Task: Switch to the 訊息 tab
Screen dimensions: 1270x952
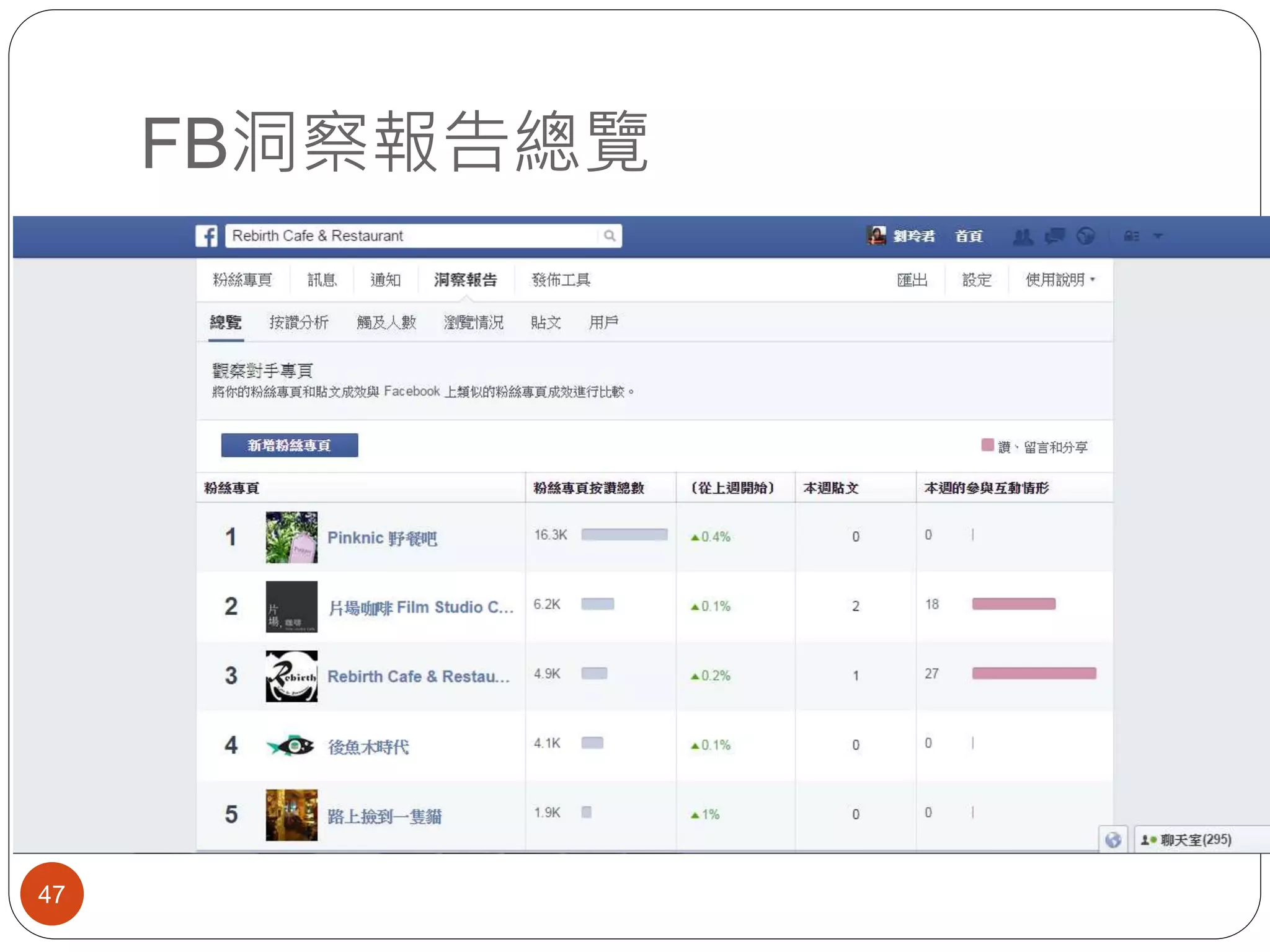Action: pyautogui.click(x=322, y=280)
